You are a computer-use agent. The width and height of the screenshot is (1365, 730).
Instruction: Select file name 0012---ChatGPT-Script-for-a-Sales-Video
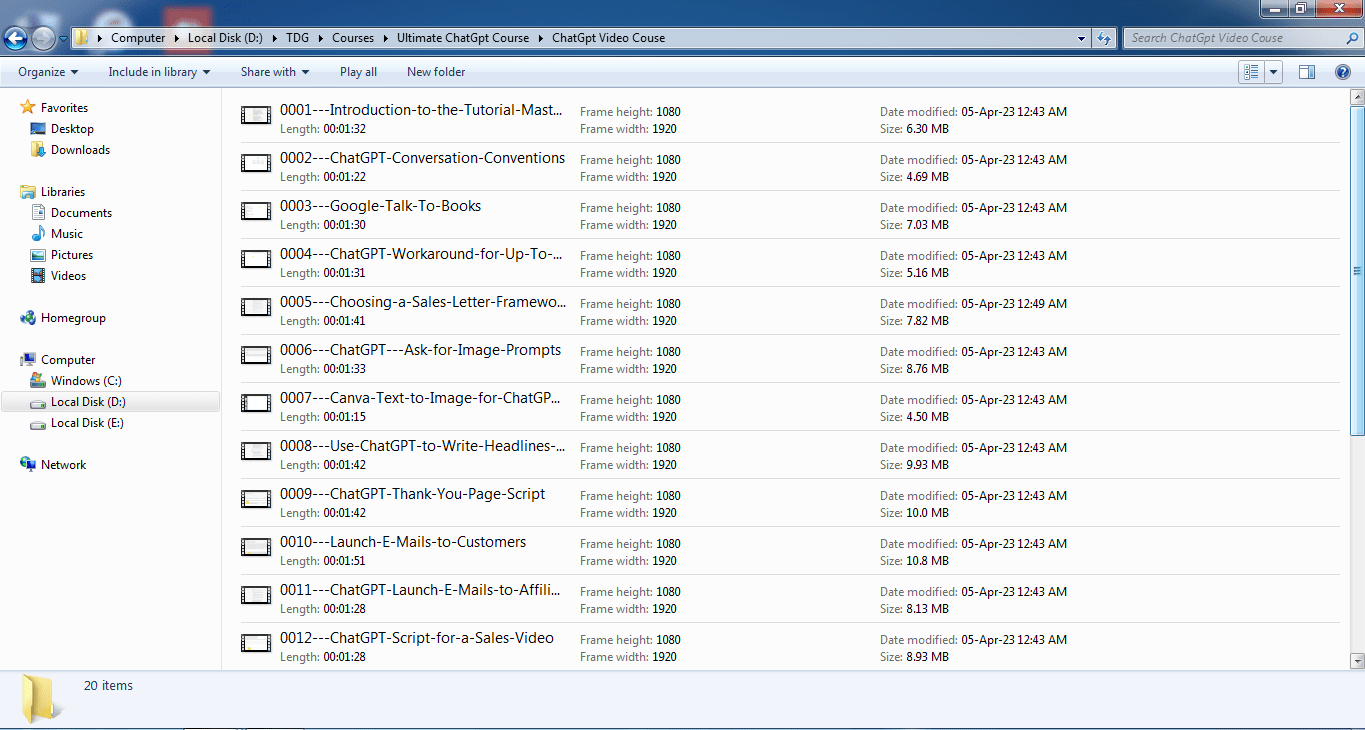(x=416, y=638)
